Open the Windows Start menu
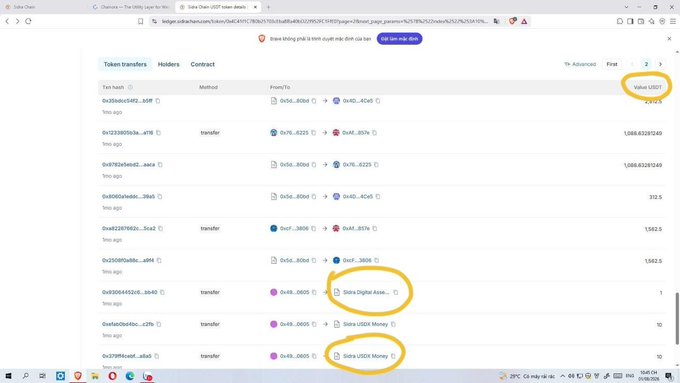This screenshot has width=680, height=383. [8, 376]
